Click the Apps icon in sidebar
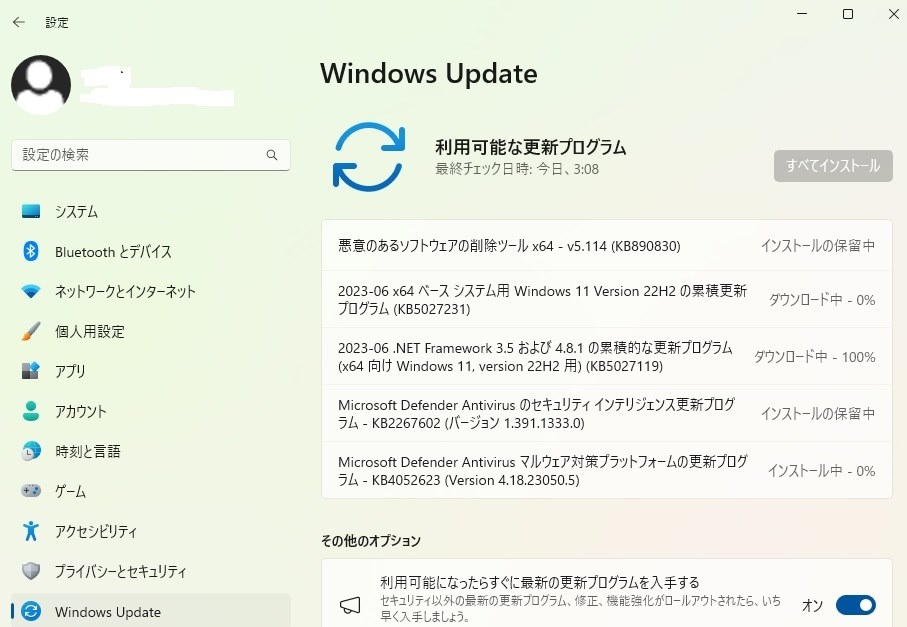The width and height of the screenshot is (907, 627). (x=31, y=370)
